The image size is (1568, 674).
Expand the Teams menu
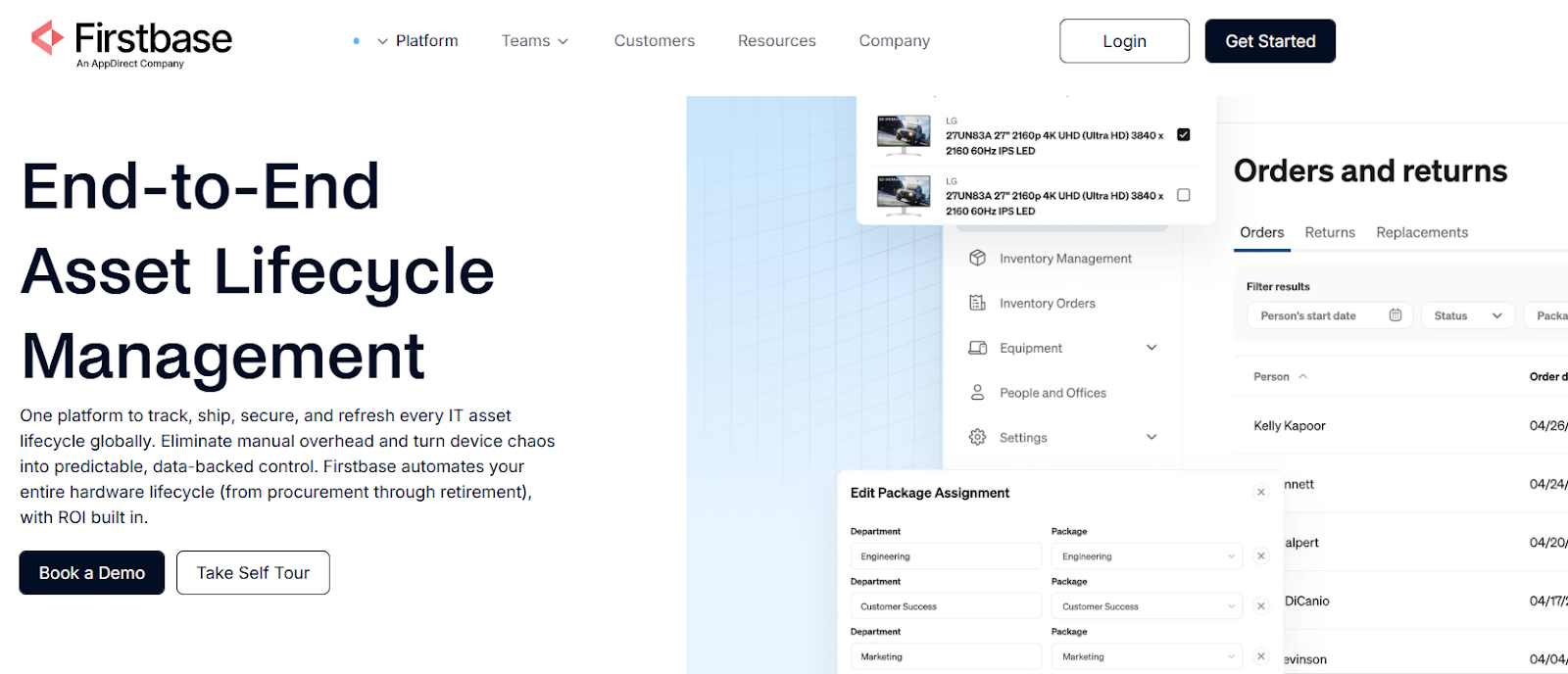[535, 41]
